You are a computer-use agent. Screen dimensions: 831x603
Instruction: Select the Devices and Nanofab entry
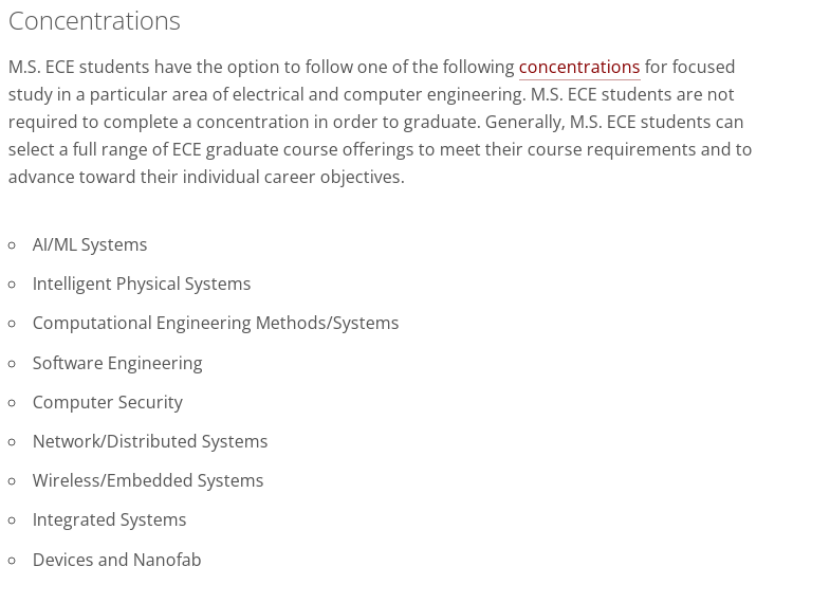[x=116, y=560]
